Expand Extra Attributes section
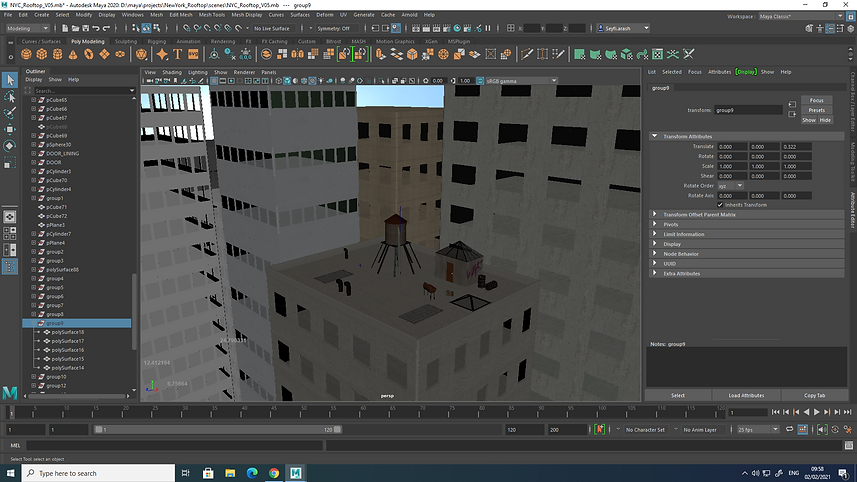Screen dimensions: 857x482 654,273
